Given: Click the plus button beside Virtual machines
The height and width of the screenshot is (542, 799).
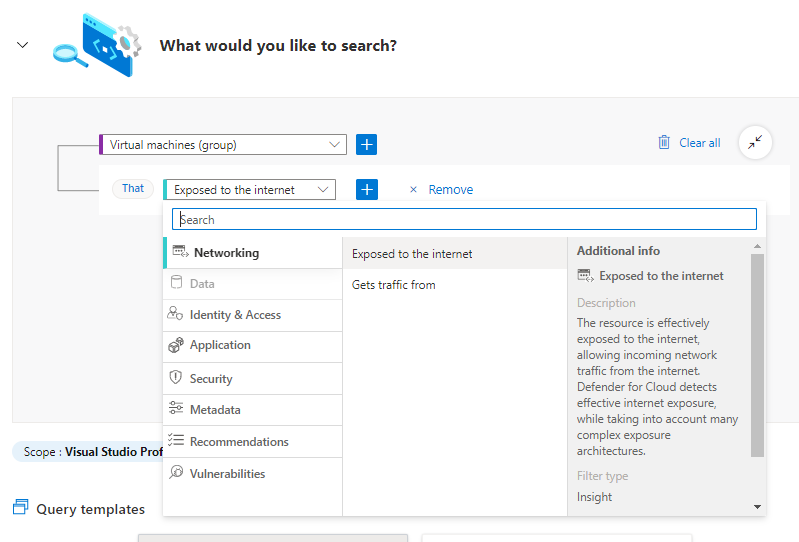Looking at the screenshot, I should (367, 145).
